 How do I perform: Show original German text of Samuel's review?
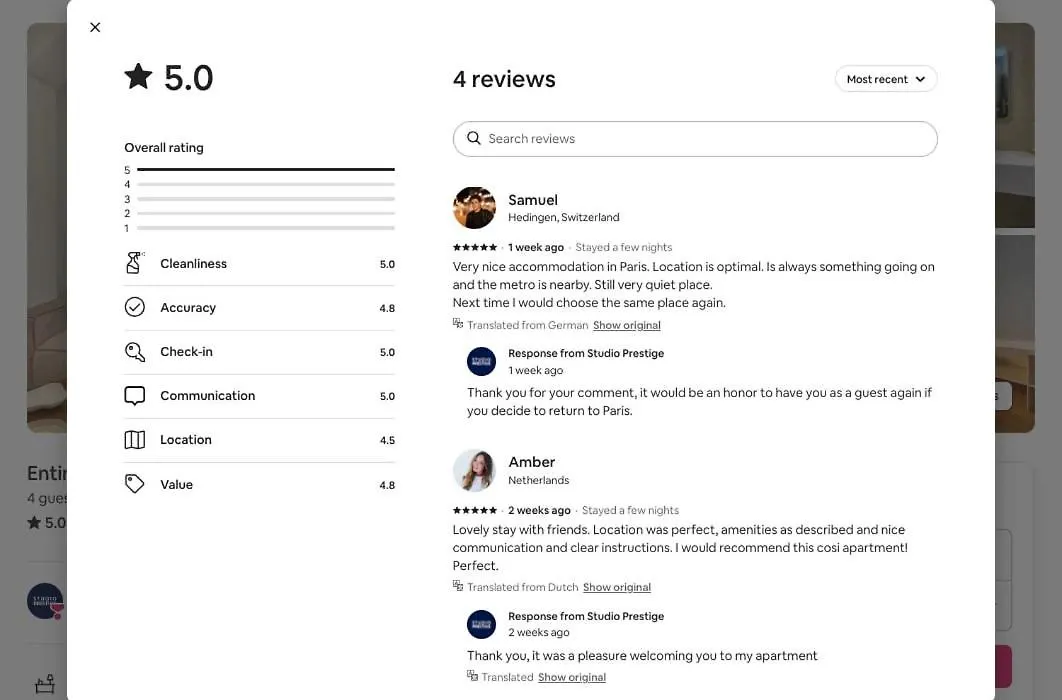[626, 326]
